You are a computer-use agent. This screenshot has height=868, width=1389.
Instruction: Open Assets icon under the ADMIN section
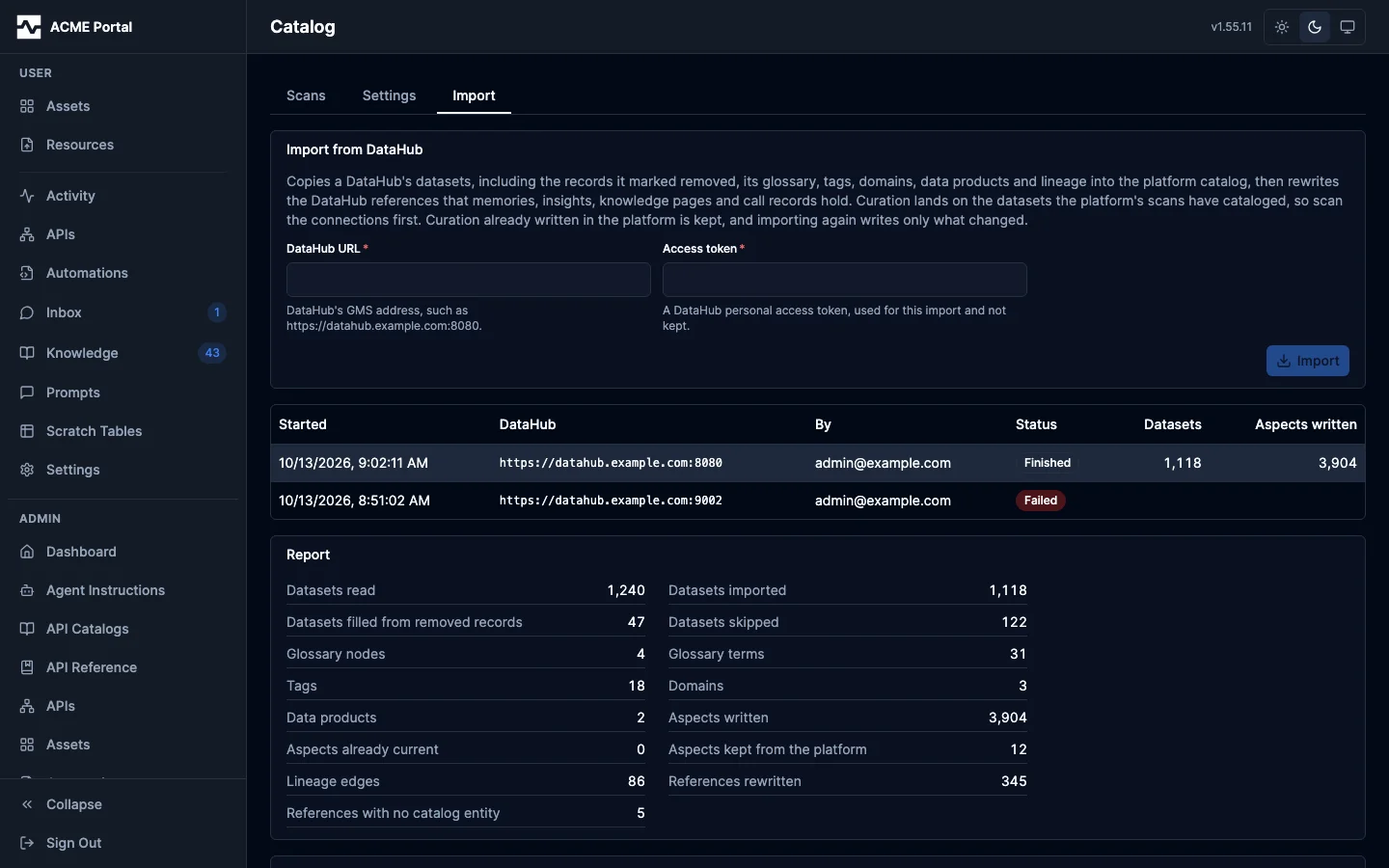click(x=27, y=745)
